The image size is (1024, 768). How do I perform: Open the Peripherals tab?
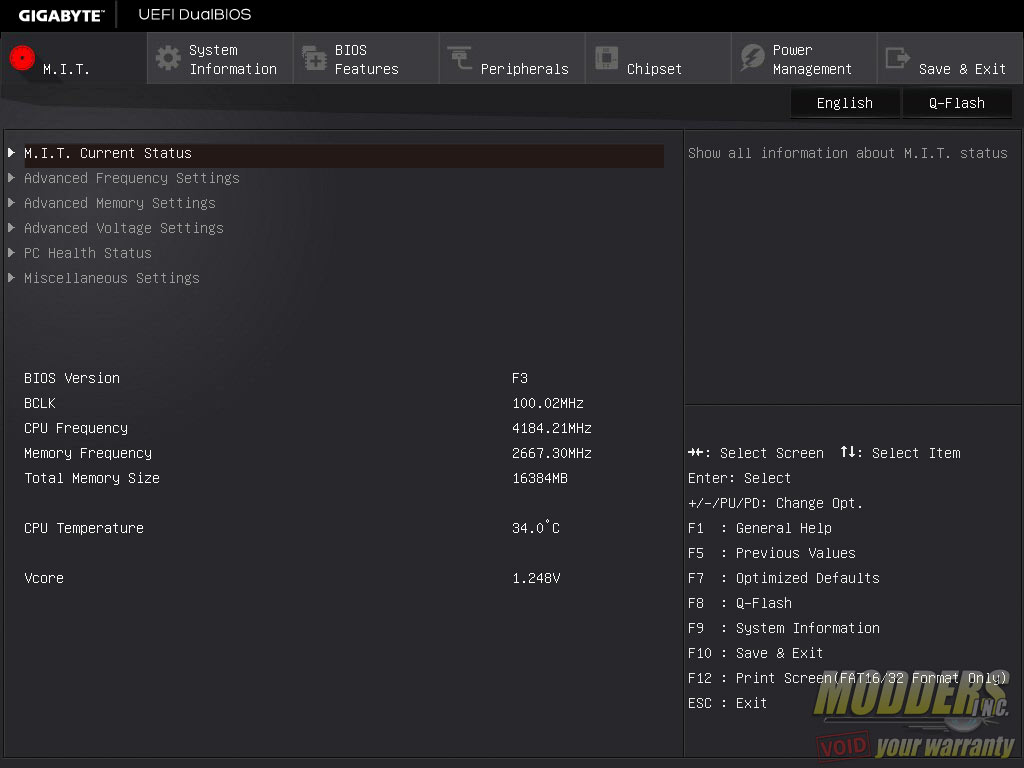click(x=512, y=59)
